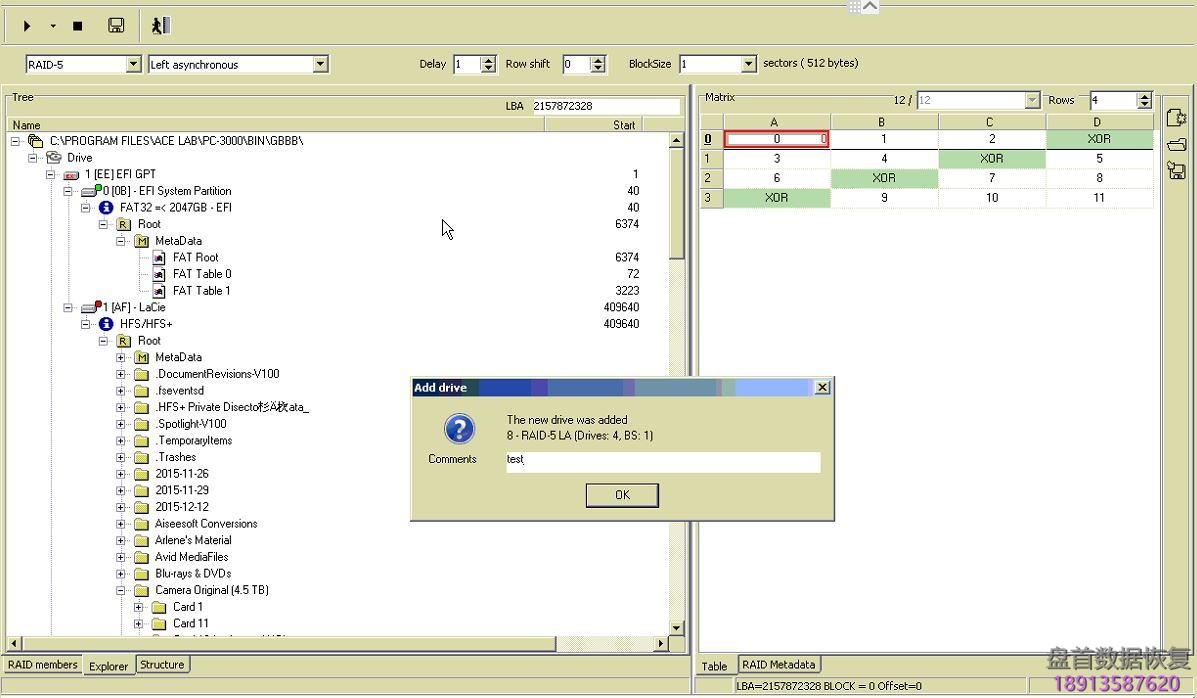1197x698 pixels.
Task: Click the Comments text field
Action: pyautogui.click(x=662, y=461)
